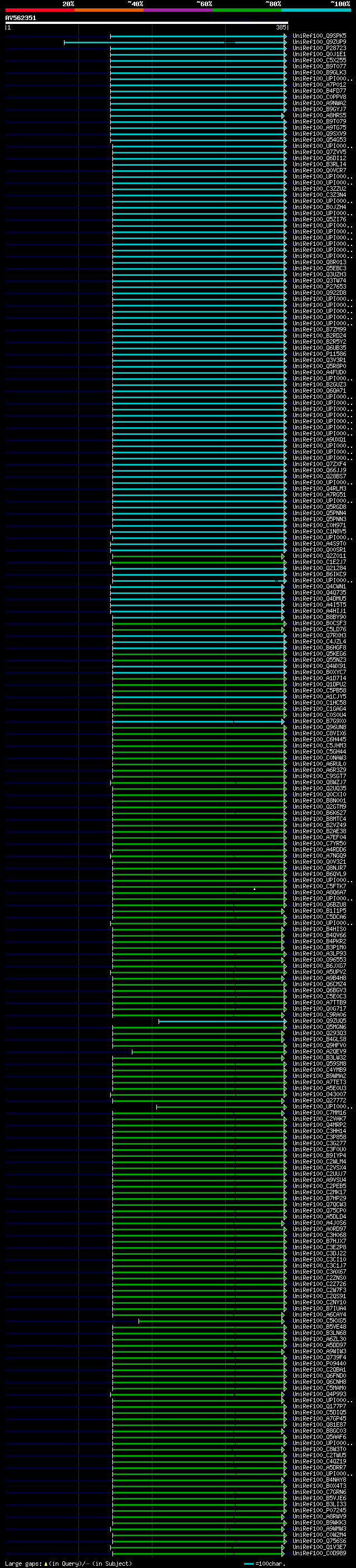The height and width of the screenshot is (1568, 356).
Task: Click hit label UniRef100_B6IKC9
Action: [x=319, y=574]
